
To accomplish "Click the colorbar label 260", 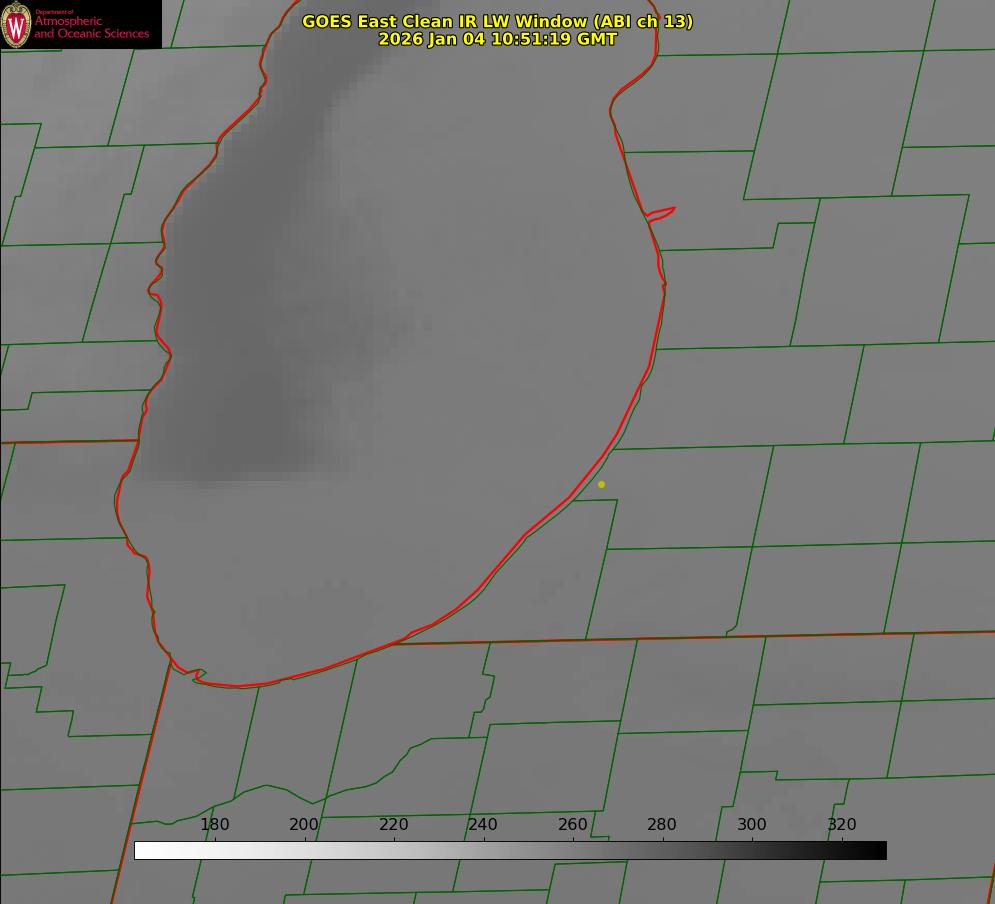I will pyautogui.click(x=572, y=824).
